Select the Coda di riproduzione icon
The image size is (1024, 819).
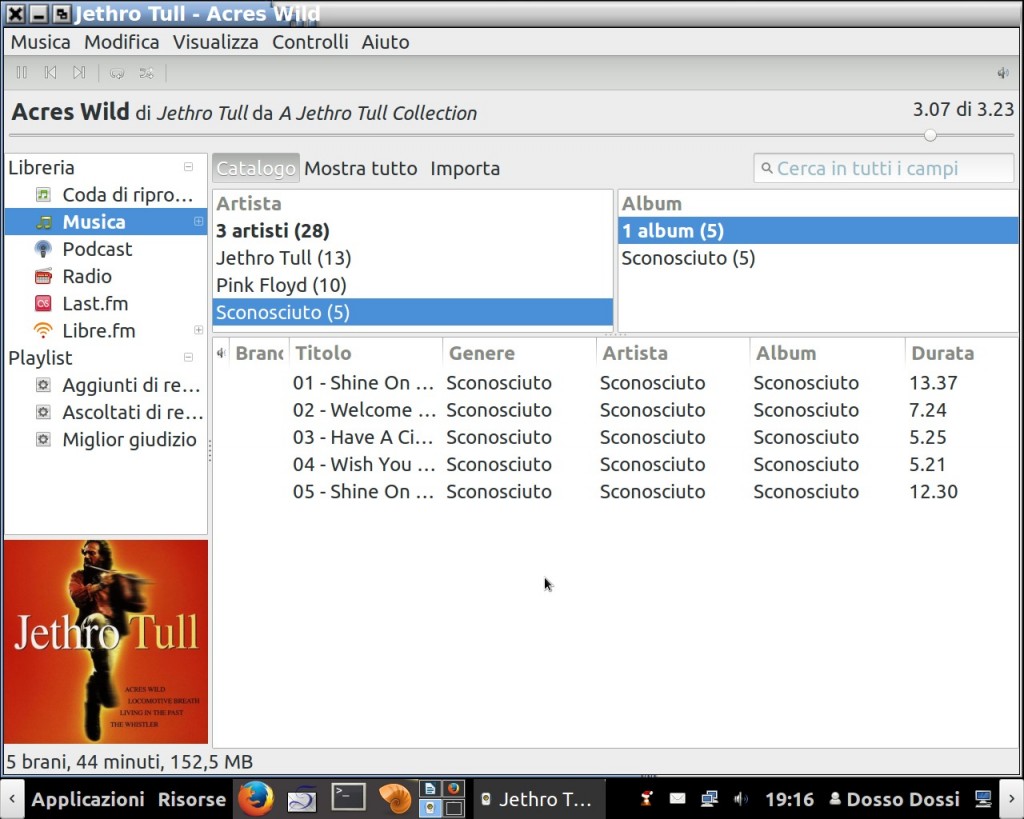[x=43, y=195]
